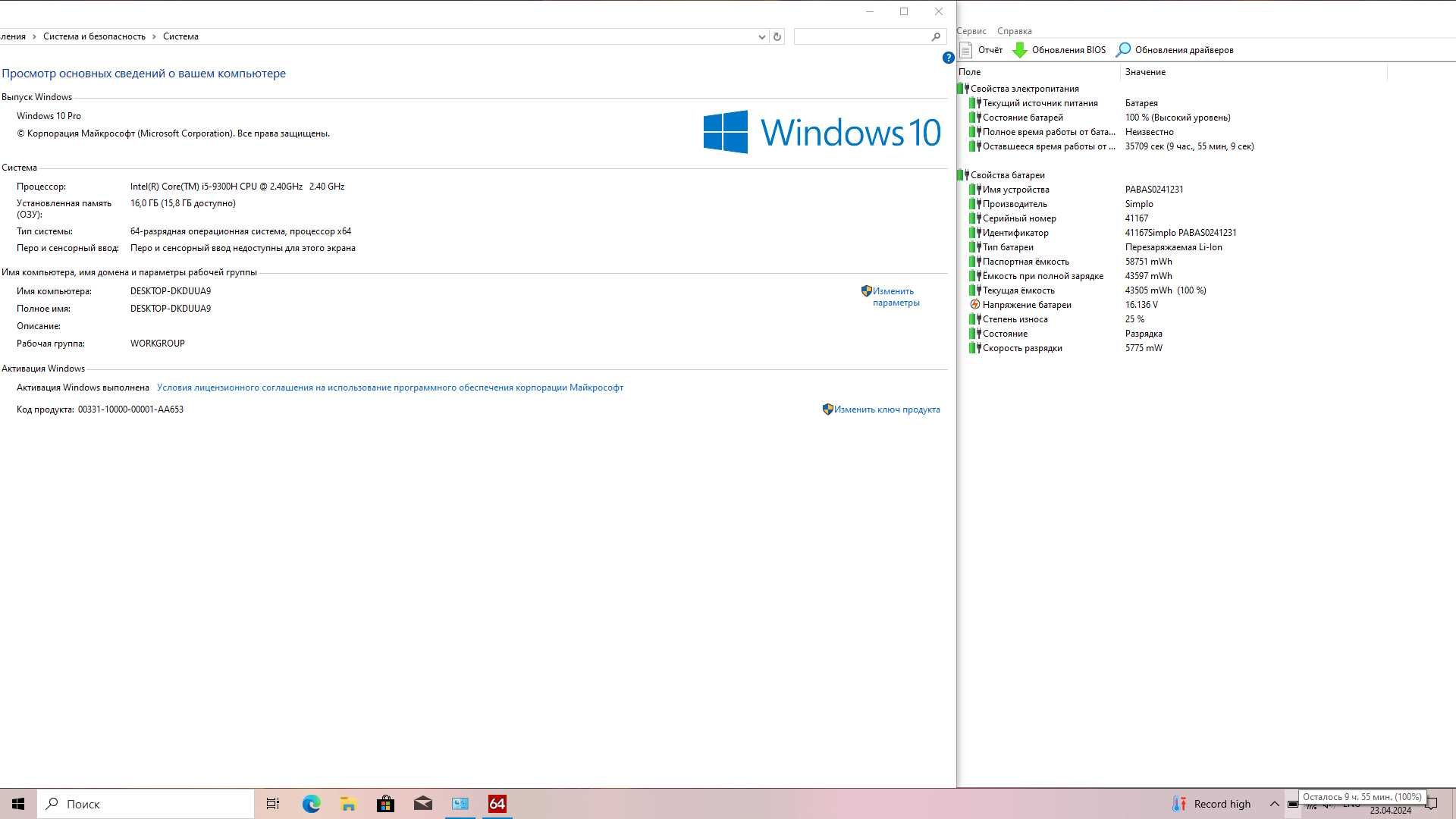Viewport: 1456px width, 819px height.
Task: Click the Значение column header
Action: [x=1254, y=72]
